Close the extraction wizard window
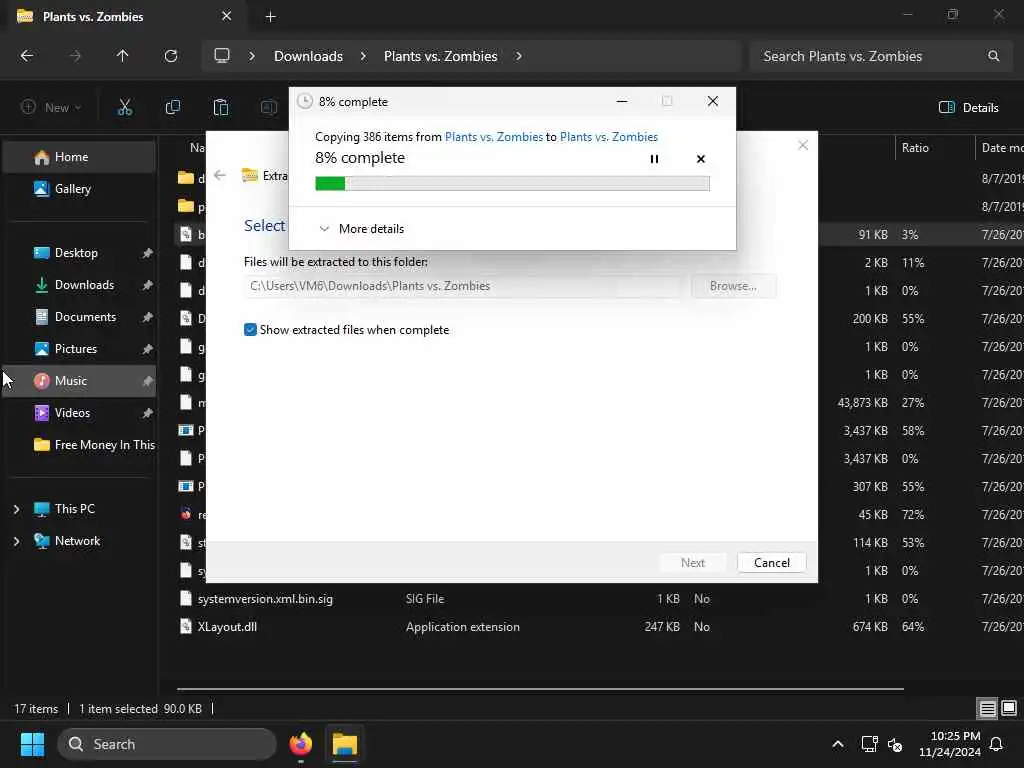1024x768 pixels. (x=803, y=145)
